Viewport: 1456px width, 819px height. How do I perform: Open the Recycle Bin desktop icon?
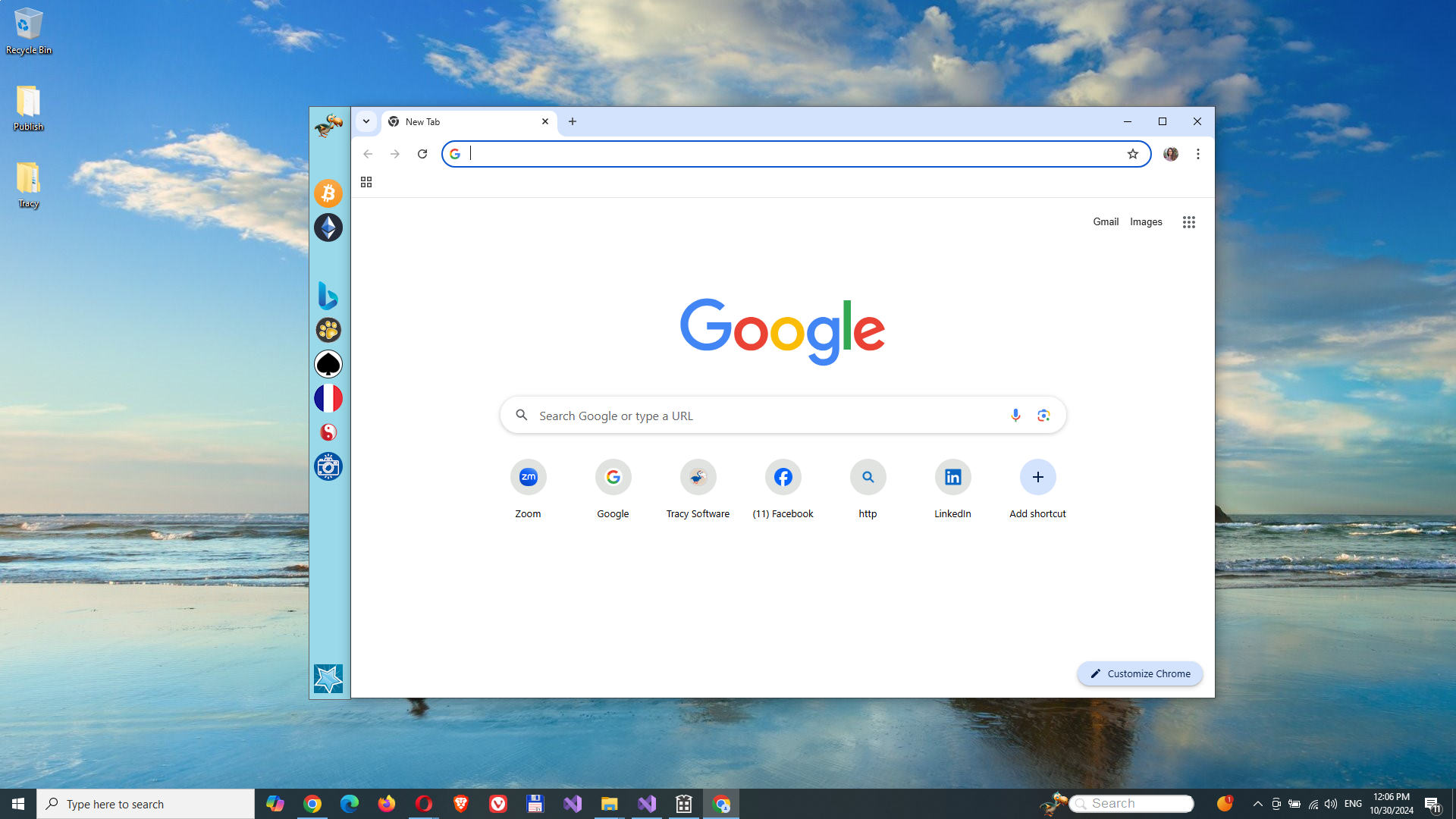28,31
